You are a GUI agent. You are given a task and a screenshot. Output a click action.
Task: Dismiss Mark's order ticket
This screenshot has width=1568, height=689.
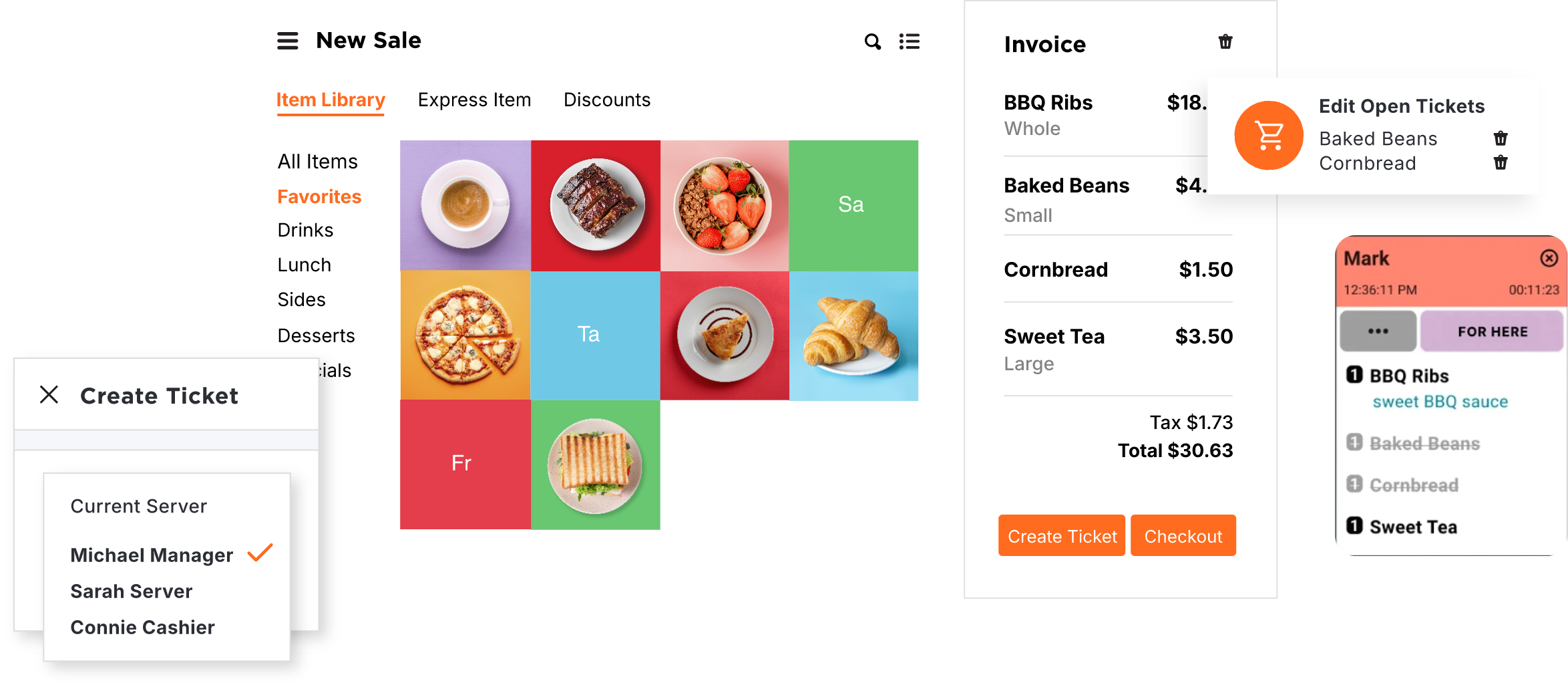[x=1549, y=259]
